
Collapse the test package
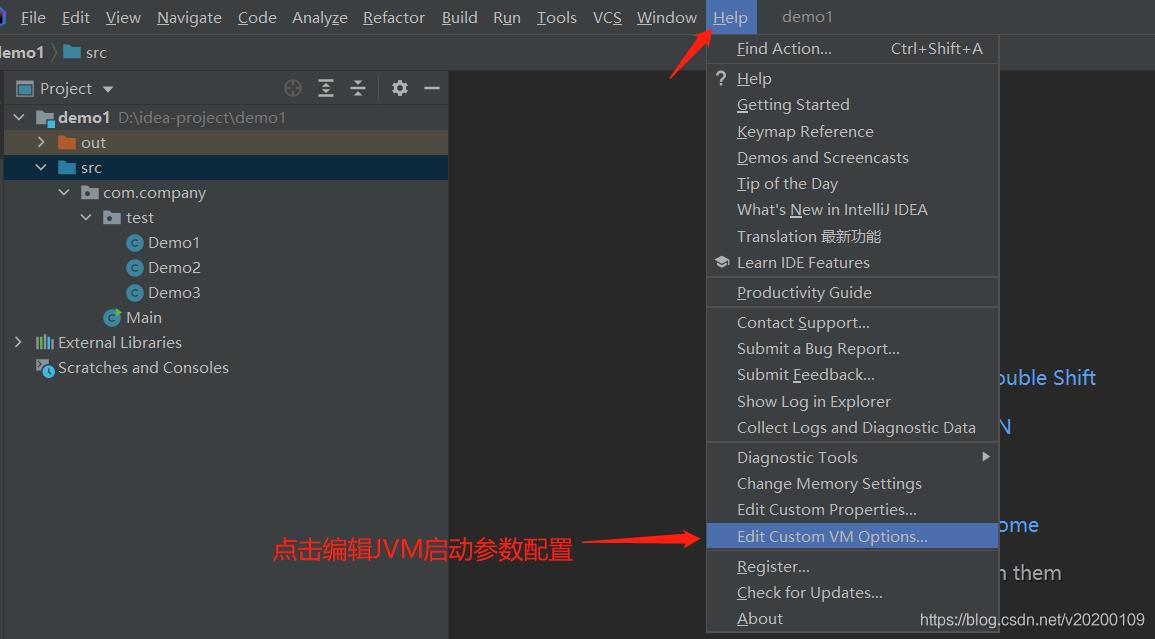pyautogui.click(x=86, y=217)
